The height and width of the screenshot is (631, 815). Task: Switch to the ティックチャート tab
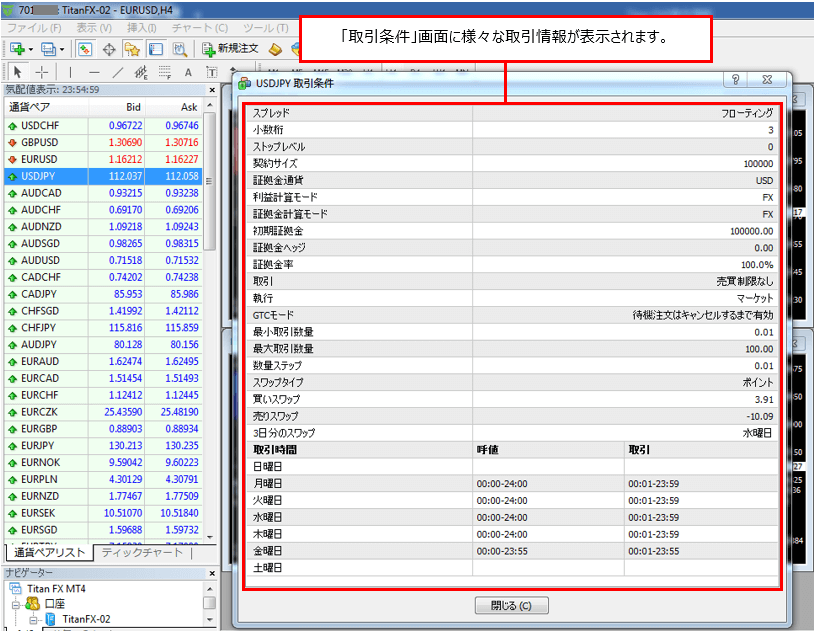[x=142, y=553]
